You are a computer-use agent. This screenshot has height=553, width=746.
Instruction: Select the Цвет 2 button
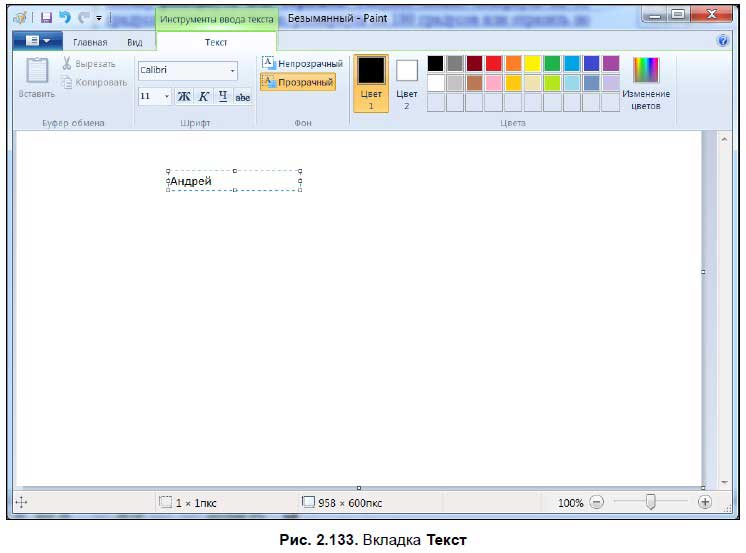(406, 83)
